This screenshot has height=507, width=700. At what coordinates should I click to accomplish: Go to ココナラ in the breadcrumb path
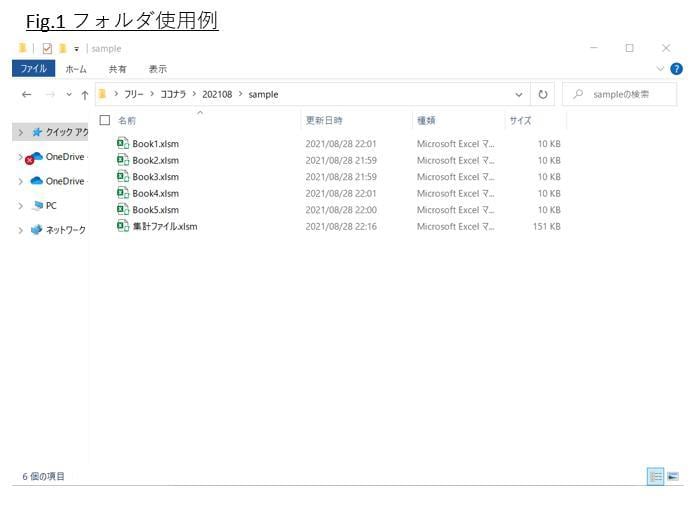point(173,95)
